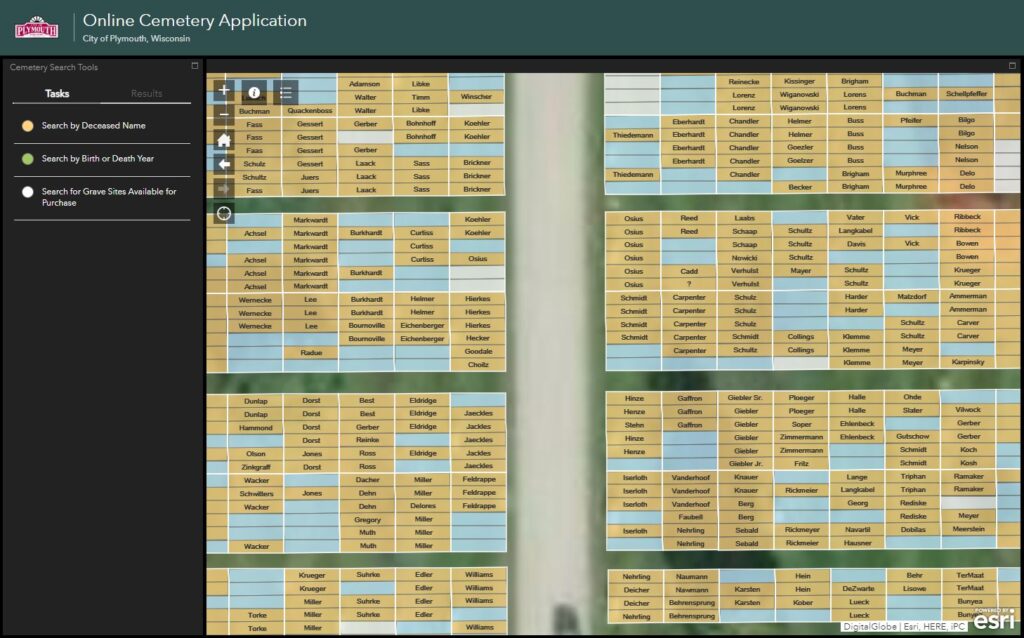The height and width of the screenshot is (638, 1024).
Task: Click the orange Deceased Name color dot
Action: (28, 126)
